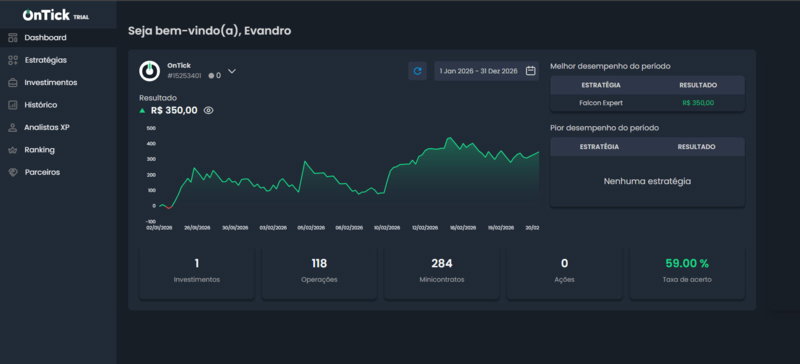Click the R$ 350,00 Resultado value
The image size is (800, 364).
[174, 110]
